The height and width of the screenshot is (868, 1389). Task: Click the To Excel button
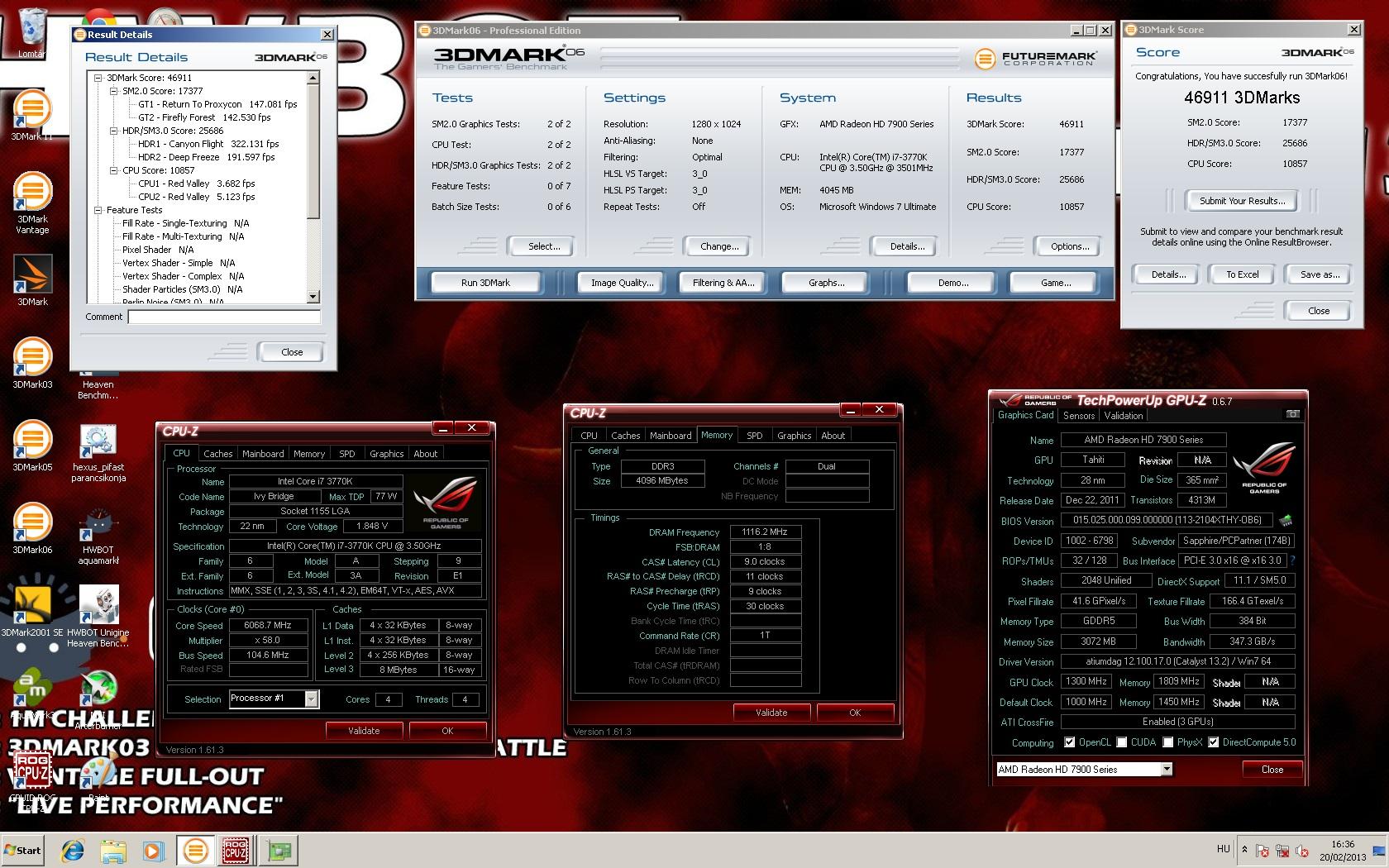1242,274
